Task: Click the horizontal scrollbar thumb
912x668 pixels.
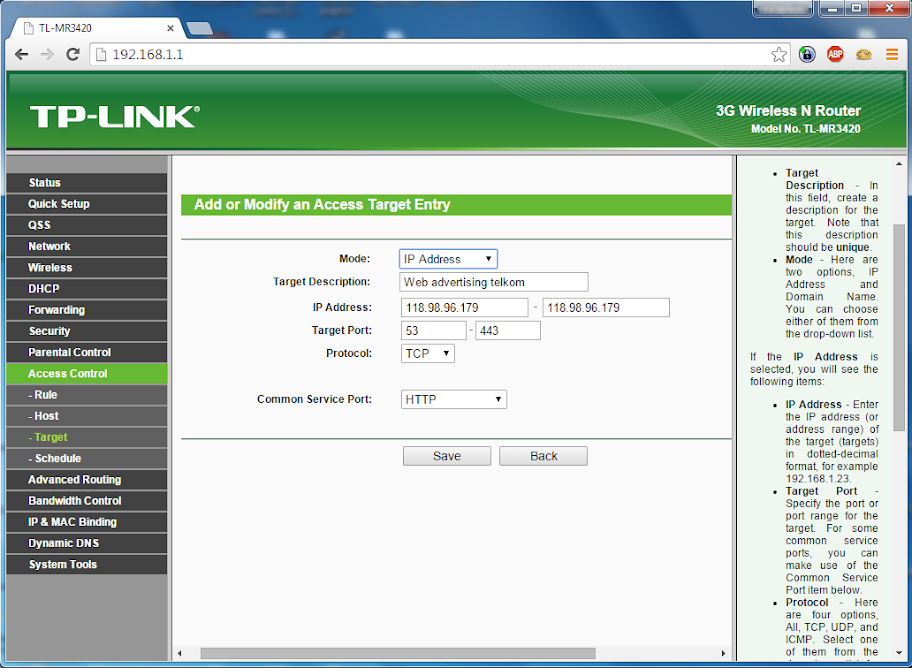Action: click(398, 653)
